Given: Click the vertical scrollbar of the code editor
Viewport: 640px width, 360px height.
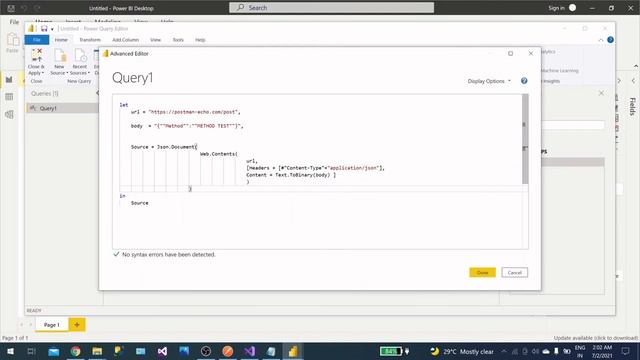Looking at the screenshot, I should click(525, 139).
